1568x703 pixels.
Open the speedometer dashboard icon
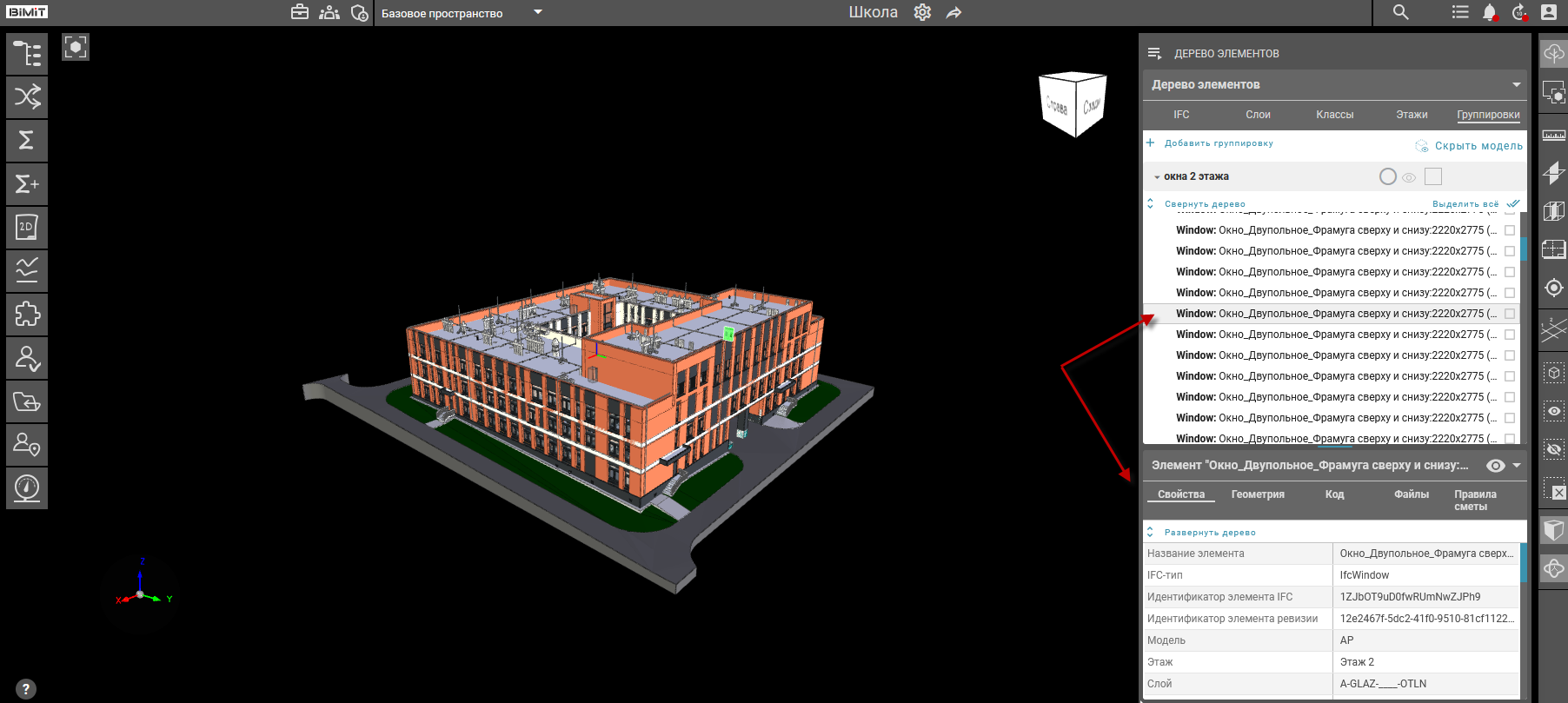(27, 487)
